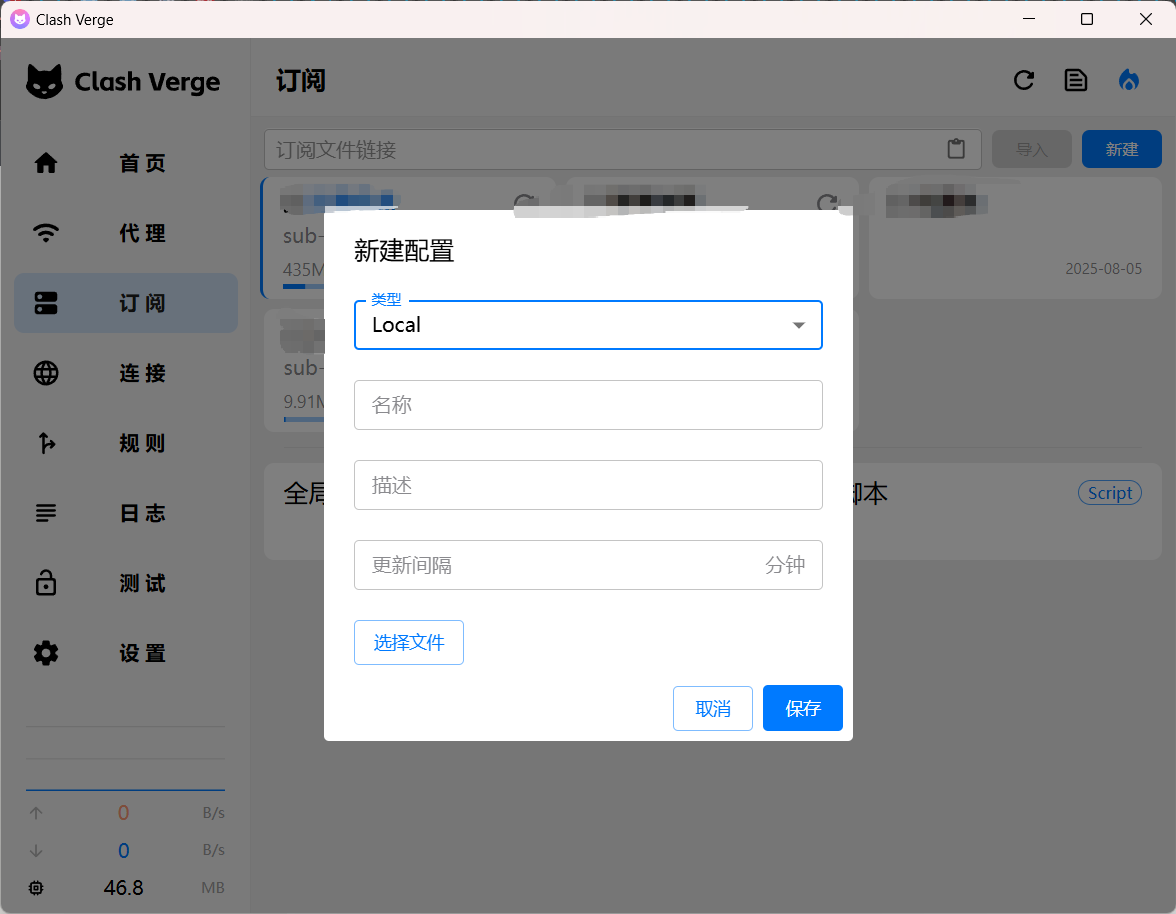Image resolution: width=1176 pixels, height=914 pixels.
Task: Click the Clash Verge cat logo
Action: click(x=43, y=82)
